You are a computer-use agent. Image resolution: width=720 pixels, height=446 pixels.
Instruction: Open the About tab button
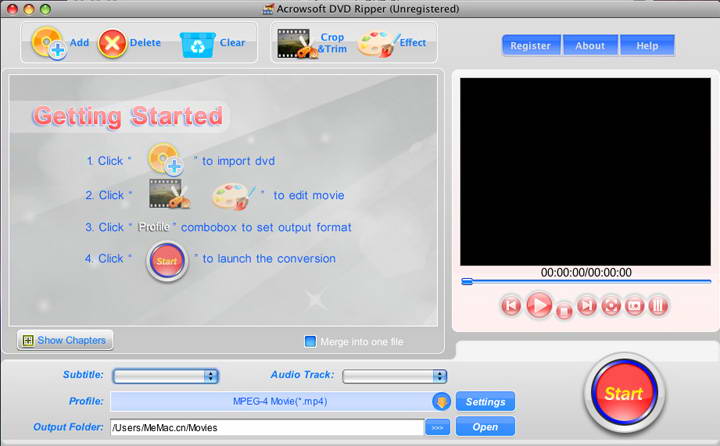[x=591, y=45]
